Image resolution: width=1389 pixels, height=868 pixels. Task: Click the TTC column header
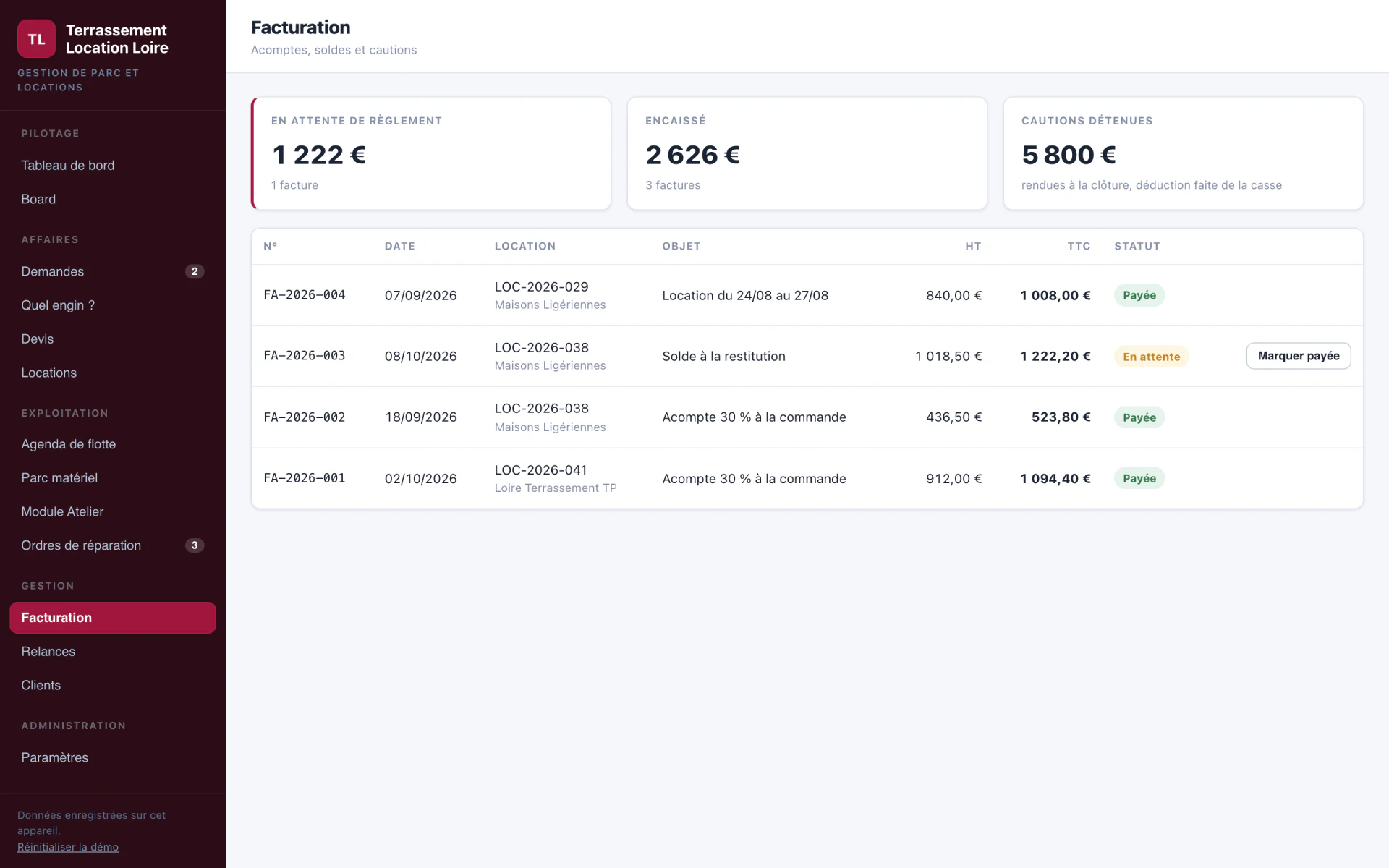[x=1079, y=246]
